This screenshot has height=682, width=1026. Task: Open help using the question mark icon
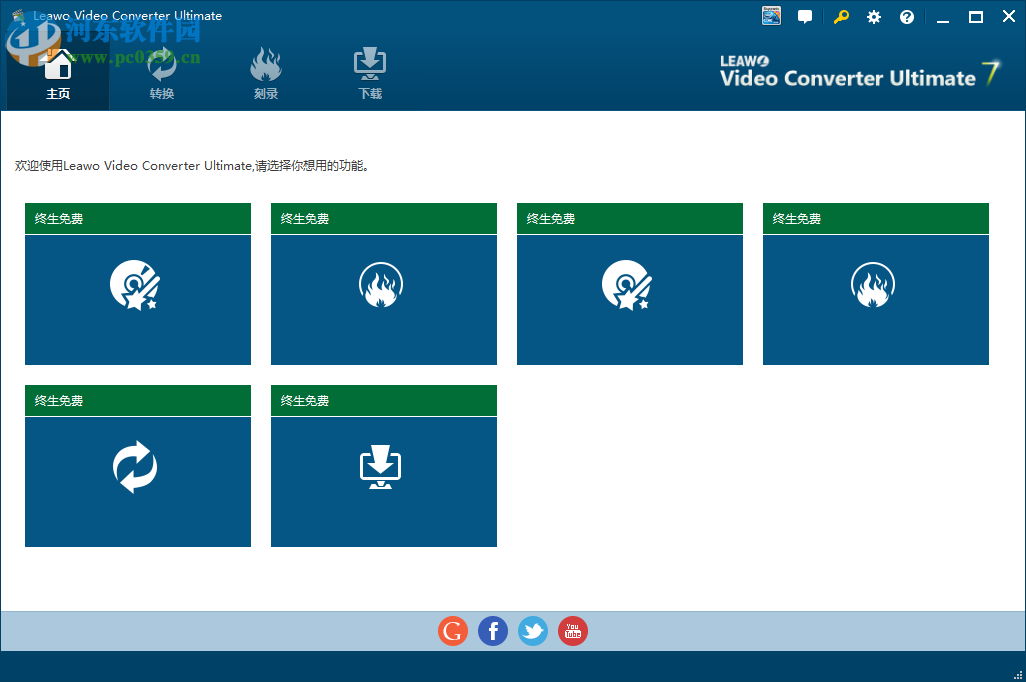pos(906,16)
